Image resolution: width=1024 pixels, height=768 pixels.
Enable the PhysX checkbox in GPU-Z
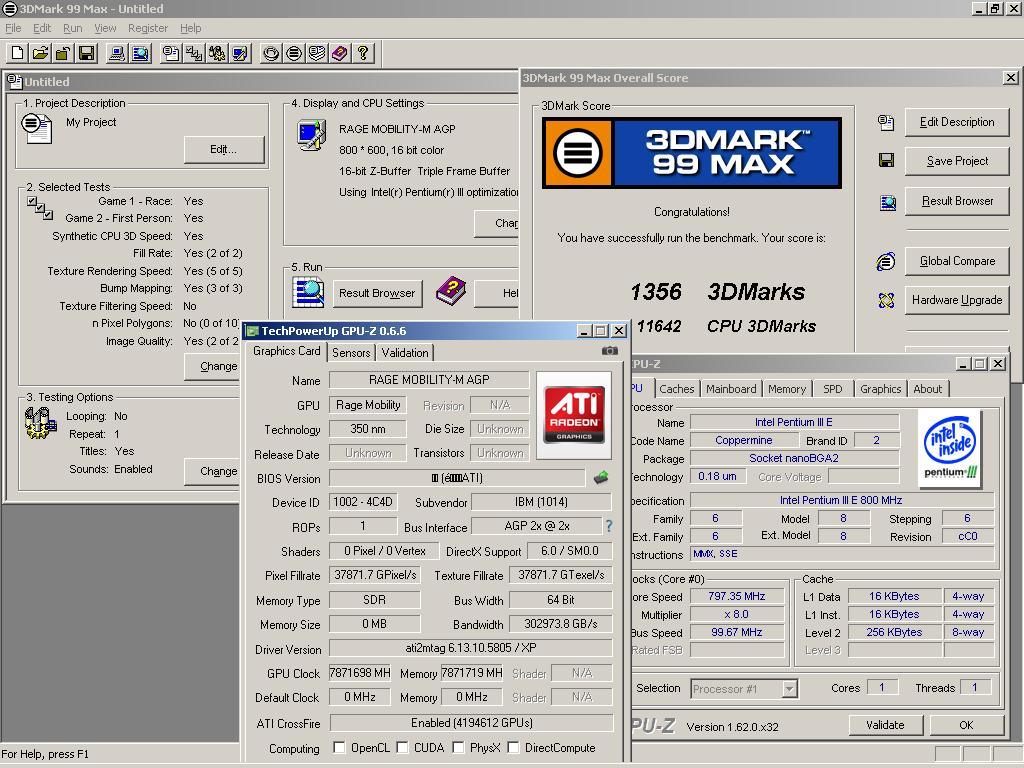(x=458, y=747)
